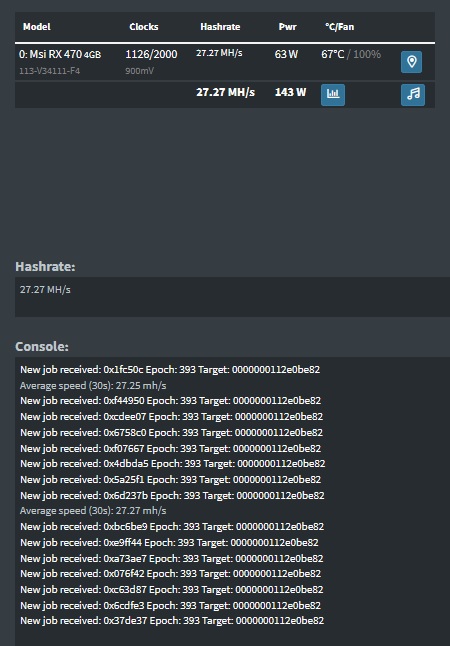Image resolution: width=450 pixels, height=646 pixels.
Task: Click the 100% fan speed value
Action: (367, 54)
